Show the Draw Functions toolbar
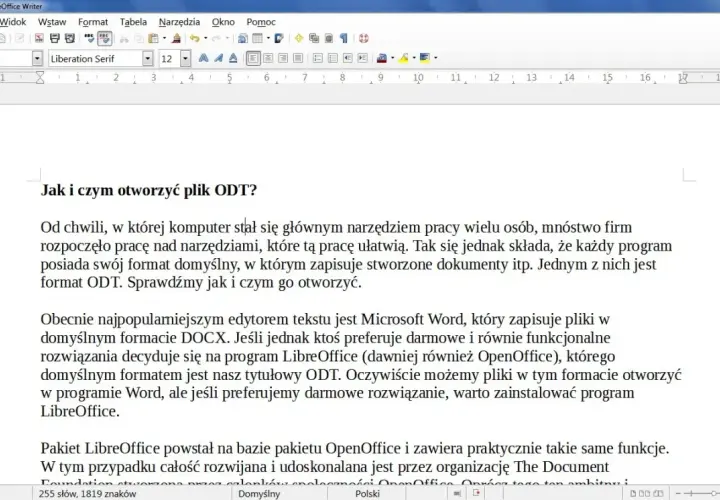Viewport: 720px width, 500px height. (279, 39)
